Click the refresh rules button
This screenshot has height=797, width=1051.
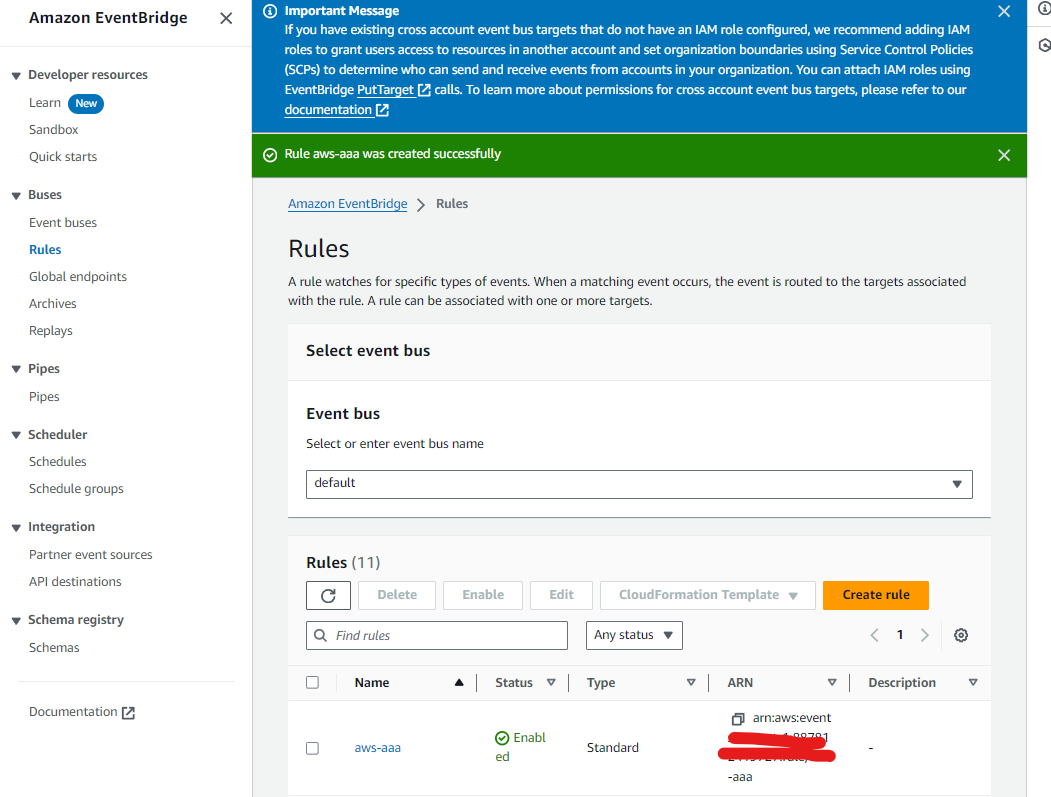[x=328, y=595]
